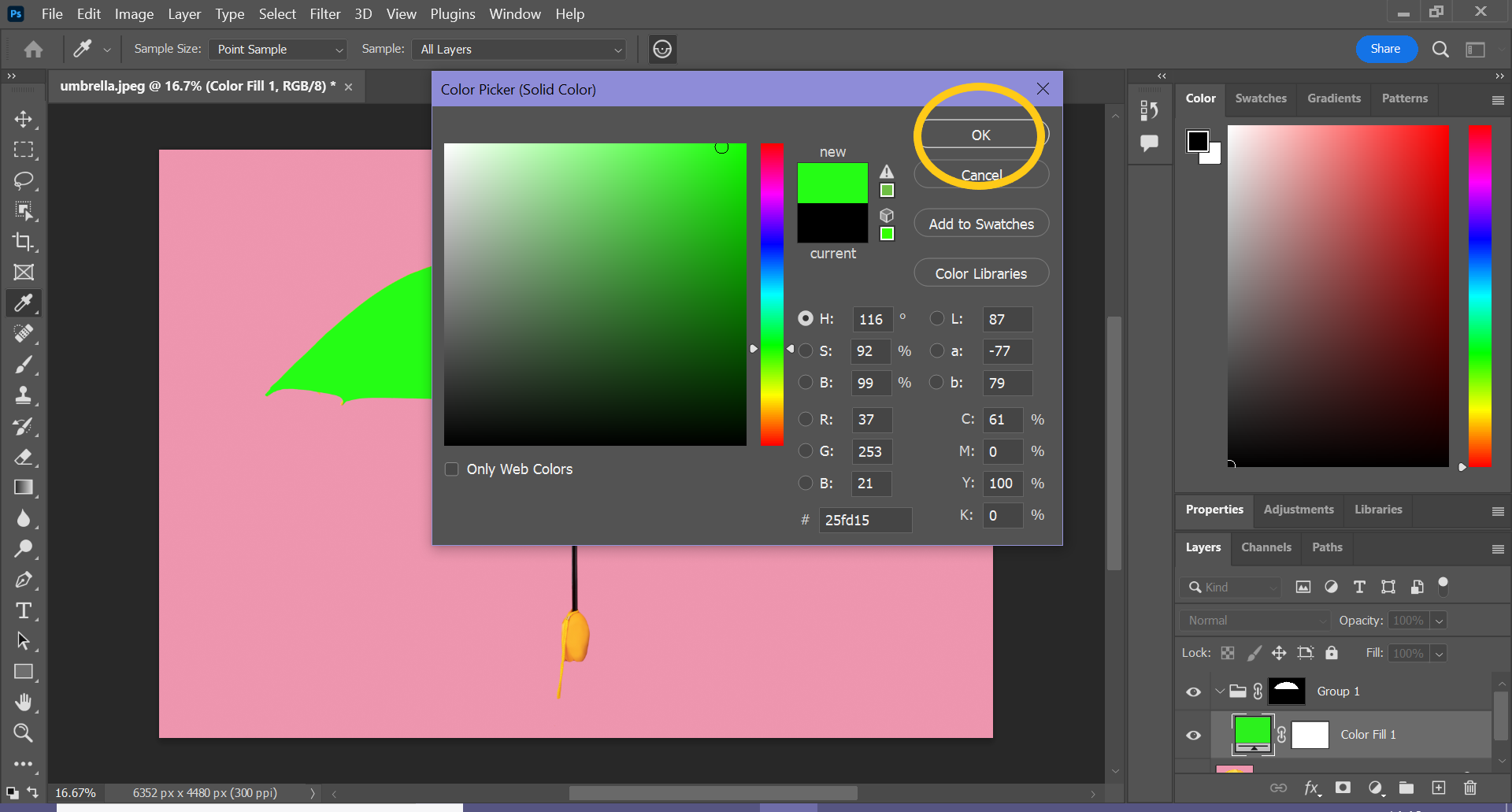Select the Rectangle shape tool
1512x812 pixels.
point(24,672)
